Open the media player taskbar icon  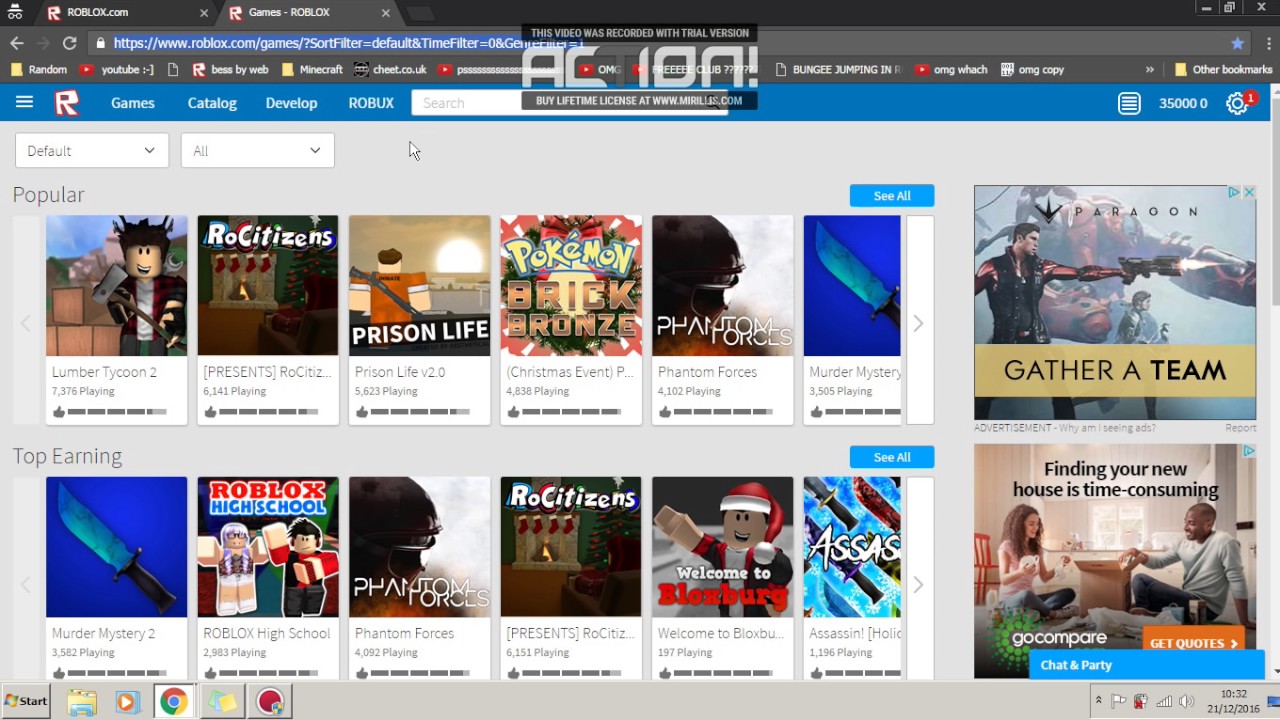pos(126,701)
